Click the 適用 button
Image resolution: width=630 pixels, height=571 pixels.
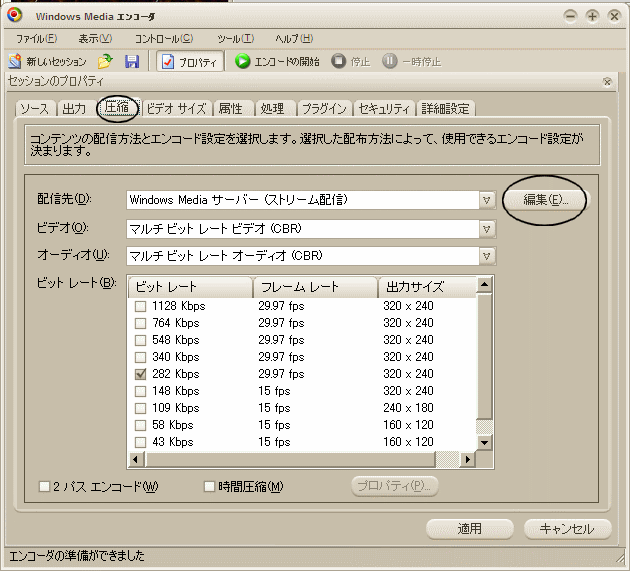click(x=470, y=529)
